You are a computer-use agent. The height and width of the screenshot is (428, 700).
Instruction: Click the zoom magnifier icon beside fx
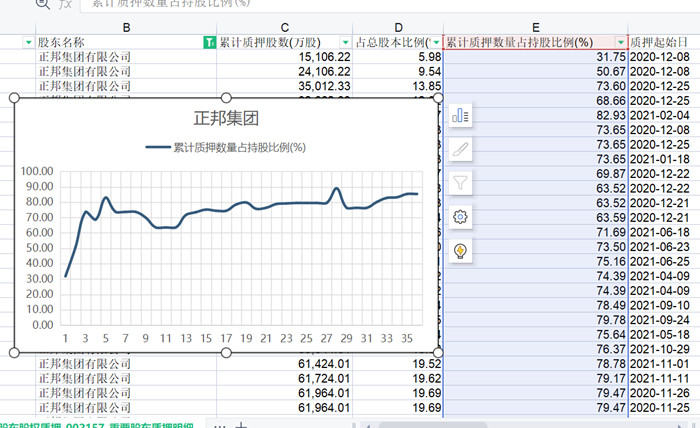pos(42,4)
